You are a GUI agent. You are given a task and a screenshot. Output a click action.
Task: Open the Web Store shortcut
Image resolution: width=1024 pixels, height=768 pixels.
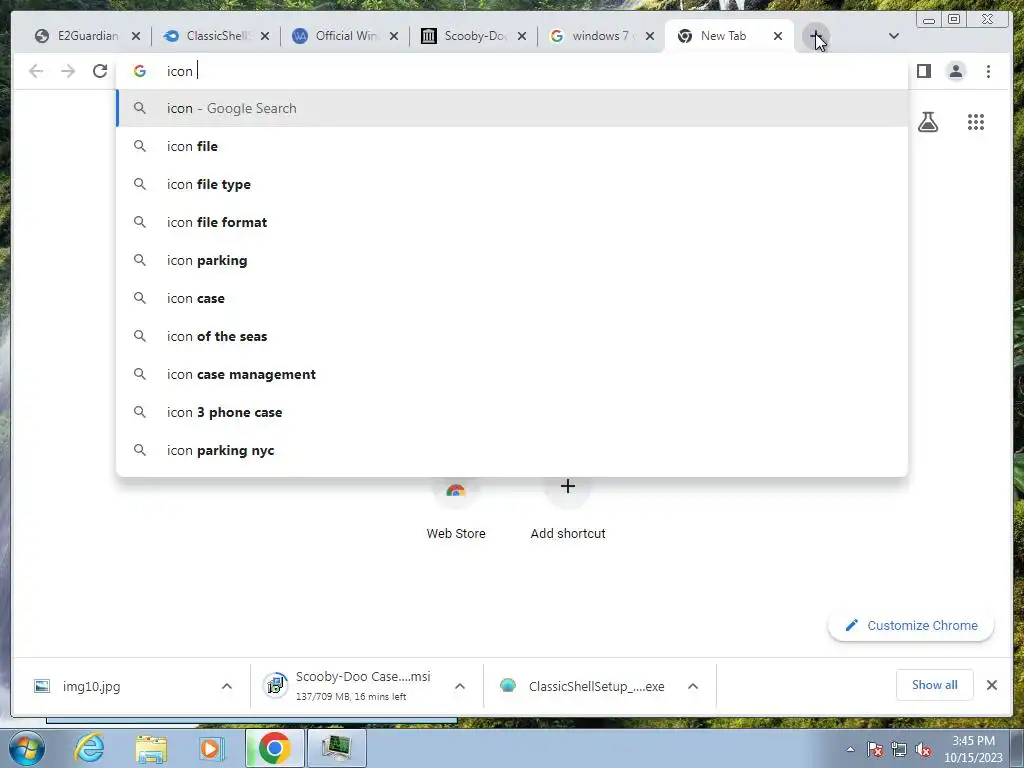point(456,509)
